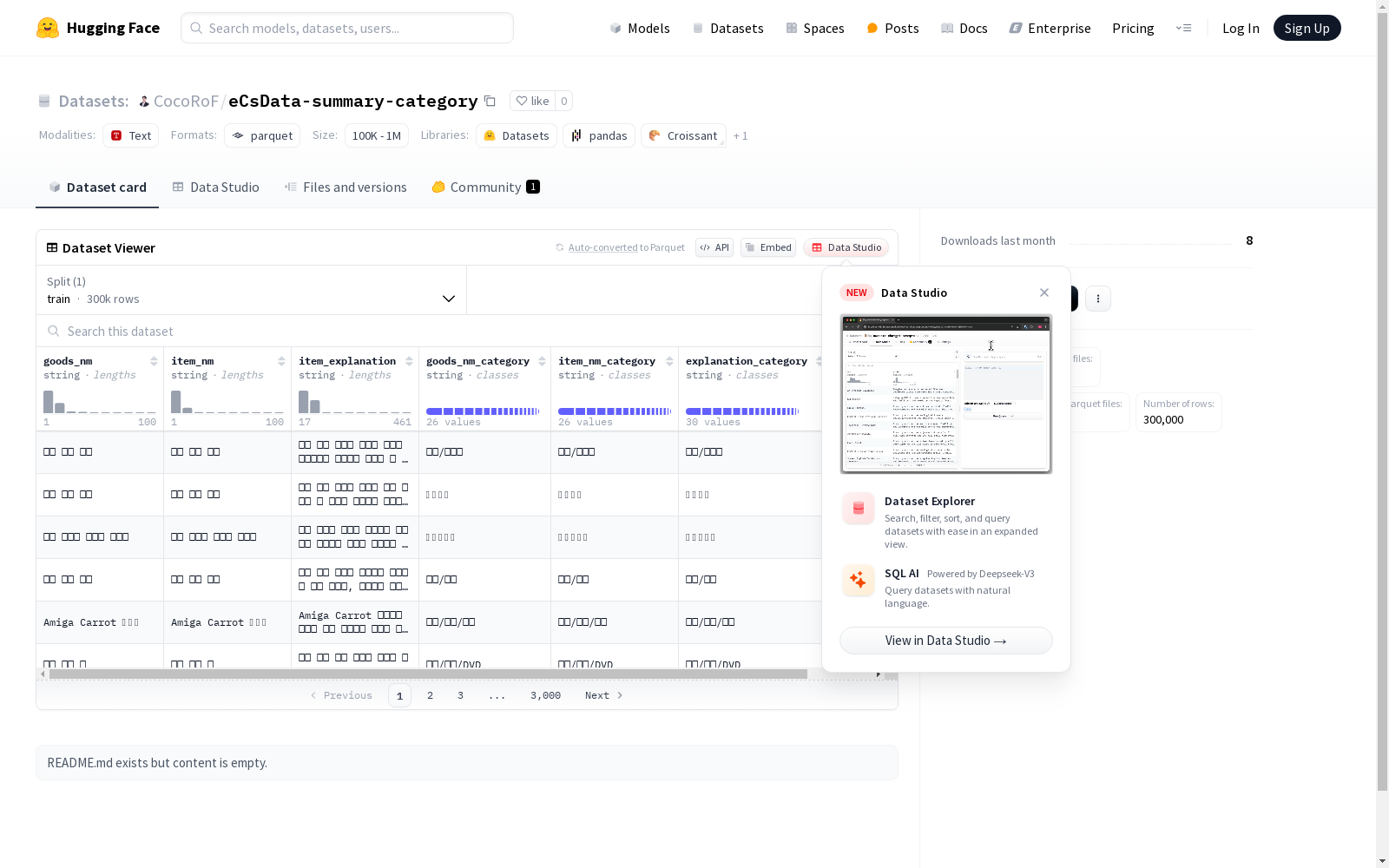
Task: Click the pandas library tag
Action: pyautogui.click(x=599, y=135)
